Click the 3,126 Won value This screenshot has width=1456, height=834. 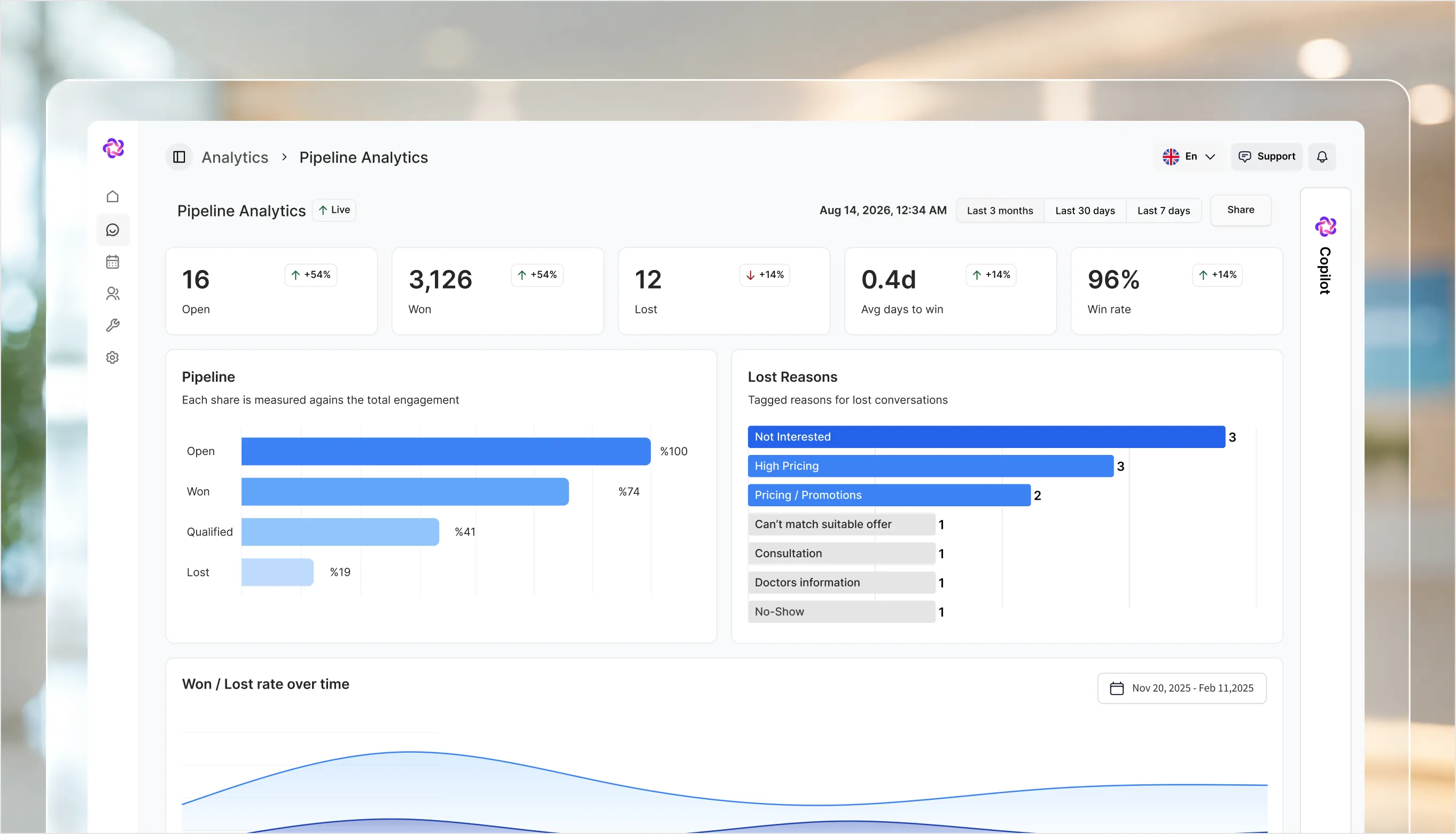[440, 280]
